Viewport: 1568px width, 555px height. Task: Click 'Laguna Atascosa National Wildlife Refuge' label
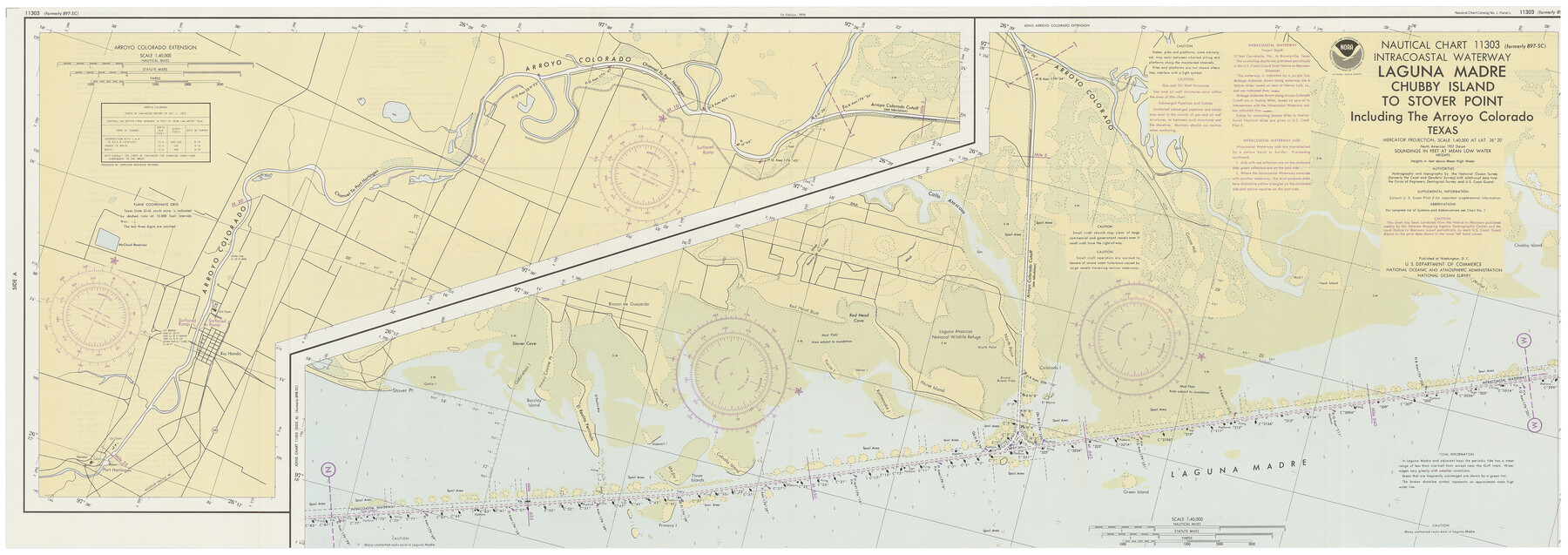pyautogui.click(x=958, y=333)
